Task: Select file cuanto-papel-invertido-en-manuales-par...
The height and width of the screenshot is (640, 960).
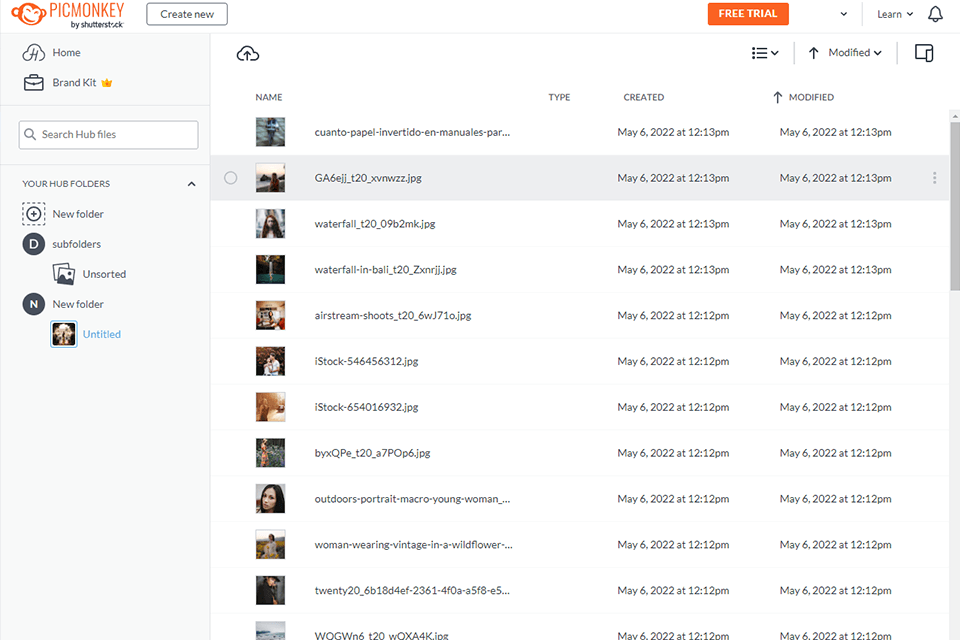Action: 412,132
